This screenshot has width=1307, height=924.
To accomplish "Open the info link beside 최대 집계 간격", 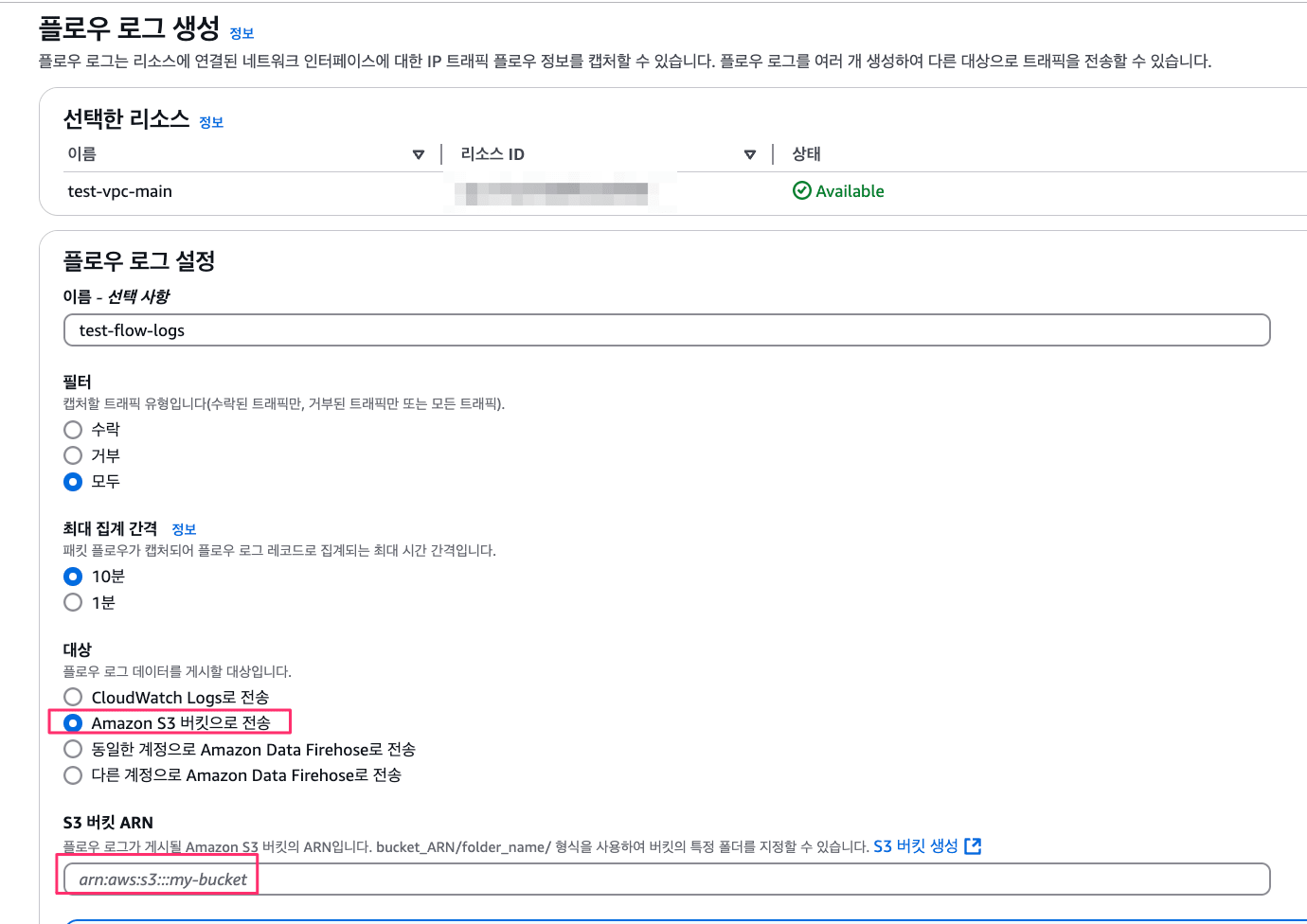I will (184, 529).
